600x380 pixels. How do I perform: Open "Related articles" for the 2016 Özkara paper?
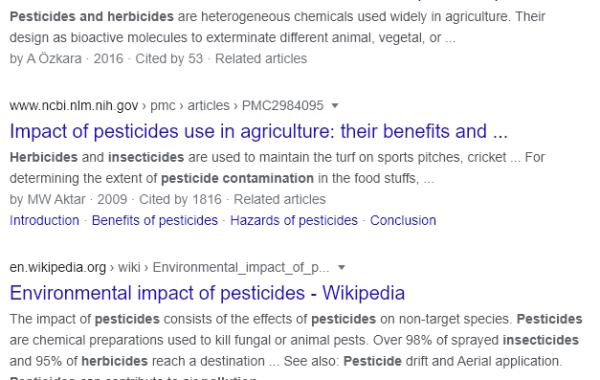pos(261,59)
